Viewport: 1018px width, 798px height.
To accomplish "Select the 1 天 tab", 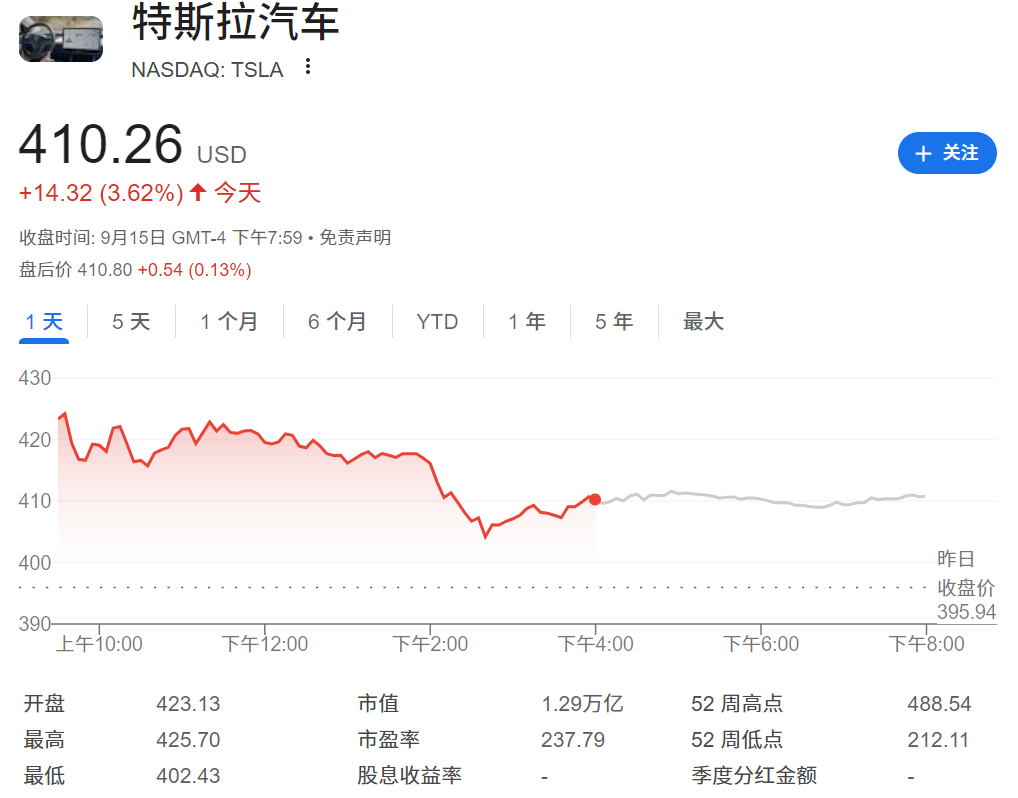I will 44,321.
